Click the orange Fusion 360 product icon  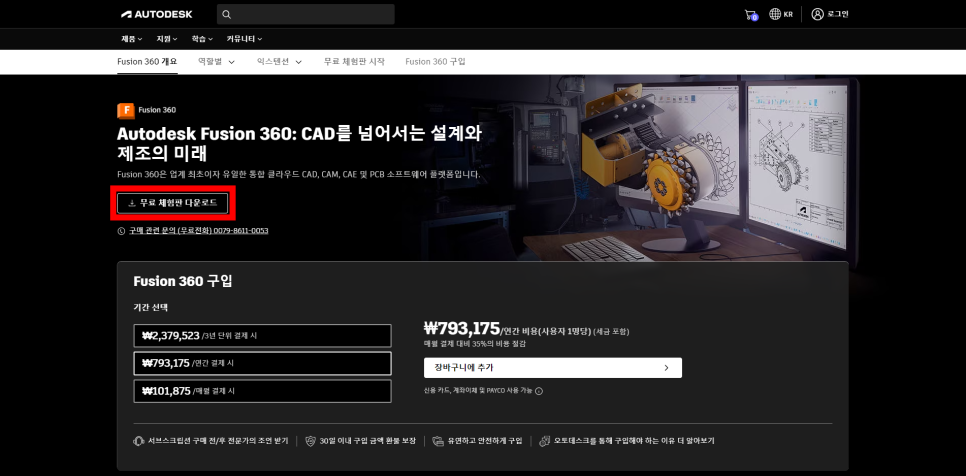[126, 110]
